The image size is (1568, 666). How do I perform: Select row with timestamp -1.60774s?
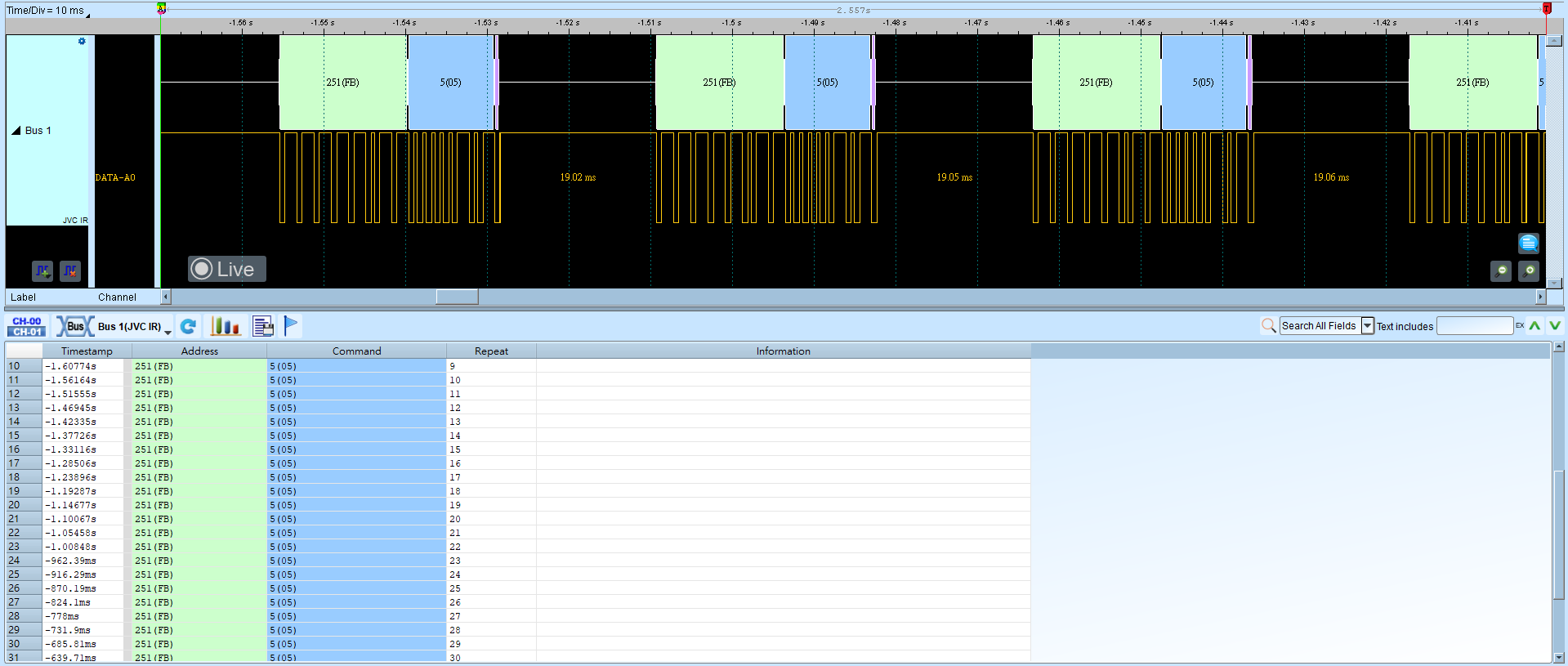click(x=518, y=366)
